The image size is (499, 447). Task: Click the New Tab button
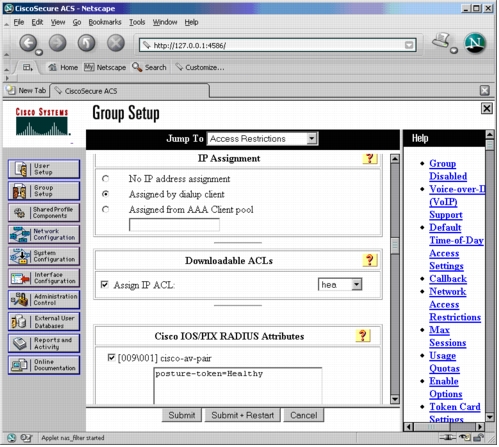(x=27, y=91)
